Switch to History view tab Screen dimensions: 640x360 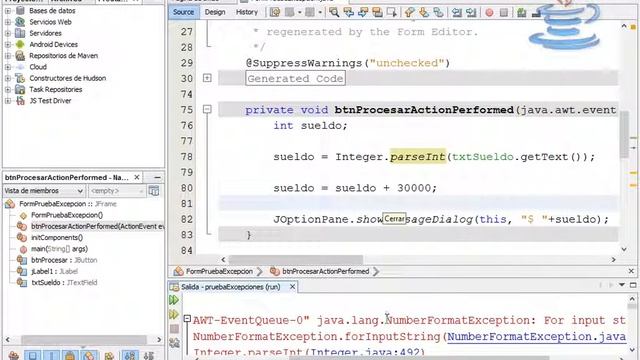click(x=247, y=12)
